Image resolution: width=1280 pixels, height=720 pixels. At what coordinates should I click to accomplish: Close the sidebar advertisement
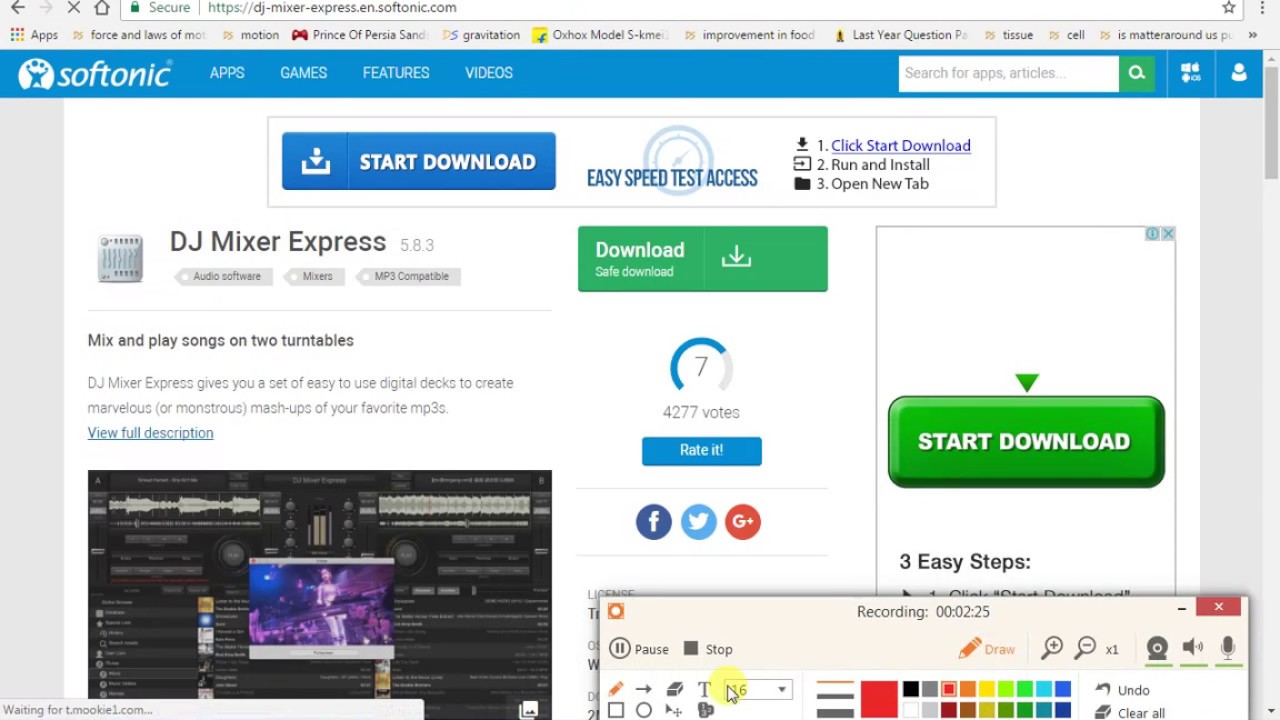1168,234
